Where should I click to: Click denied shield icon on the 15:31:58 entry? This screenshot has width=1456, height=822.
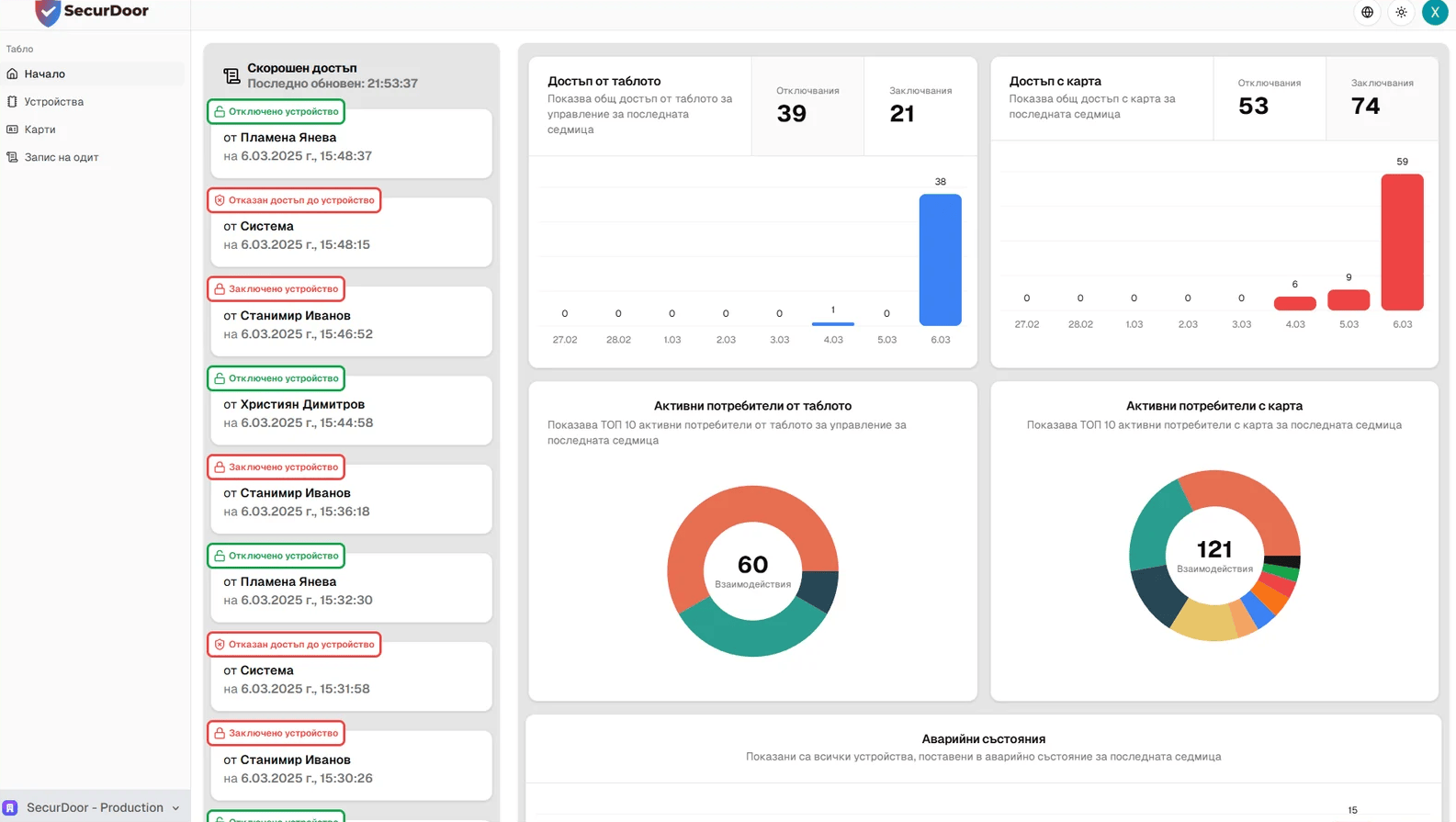point(220,645)
